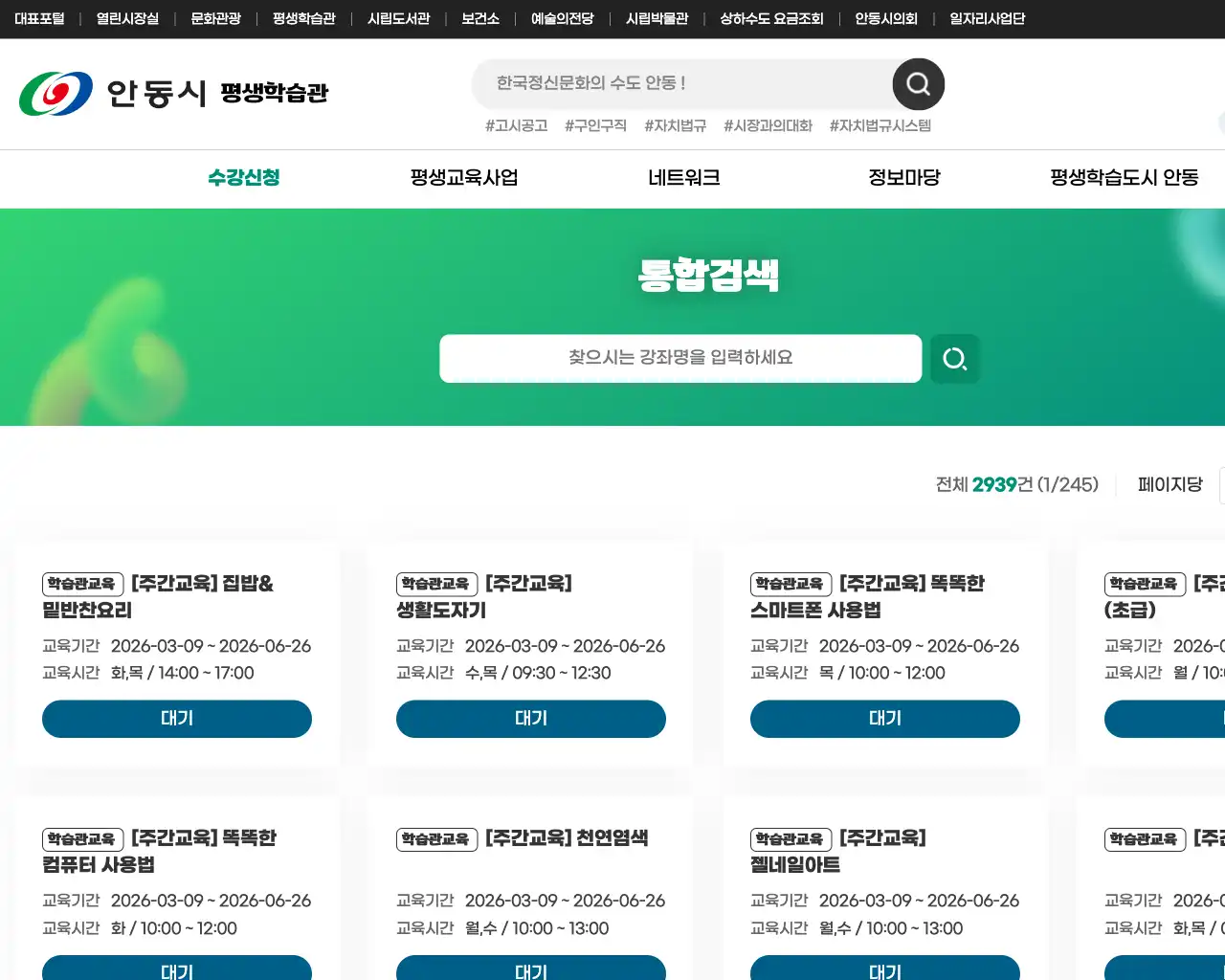Open the 정보마당 menu
The height and width of the screenshot is (980, 1225).
(x=903, y=178)
